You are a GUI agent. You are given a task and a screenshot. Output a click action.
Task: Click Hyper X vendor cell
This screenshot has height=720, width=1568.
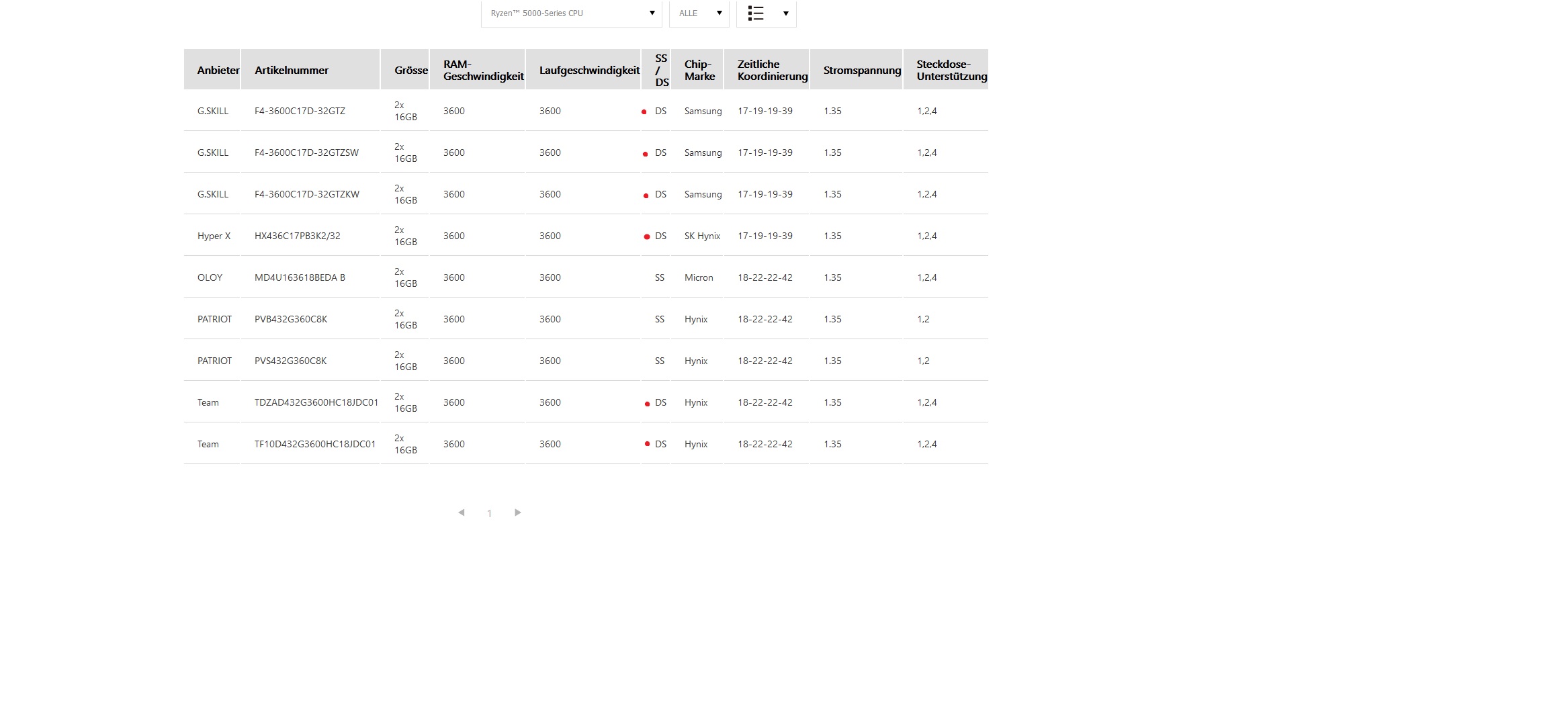[214, 236]
